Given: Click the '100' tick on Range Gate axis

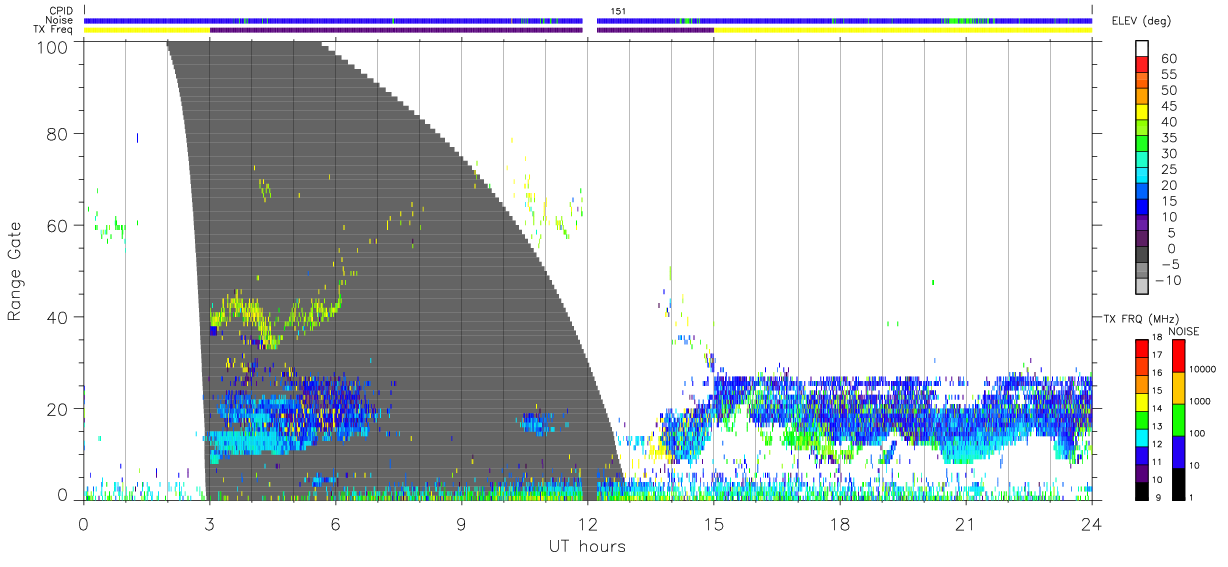Looking at the screenshot, I should [x=54, y=46].
